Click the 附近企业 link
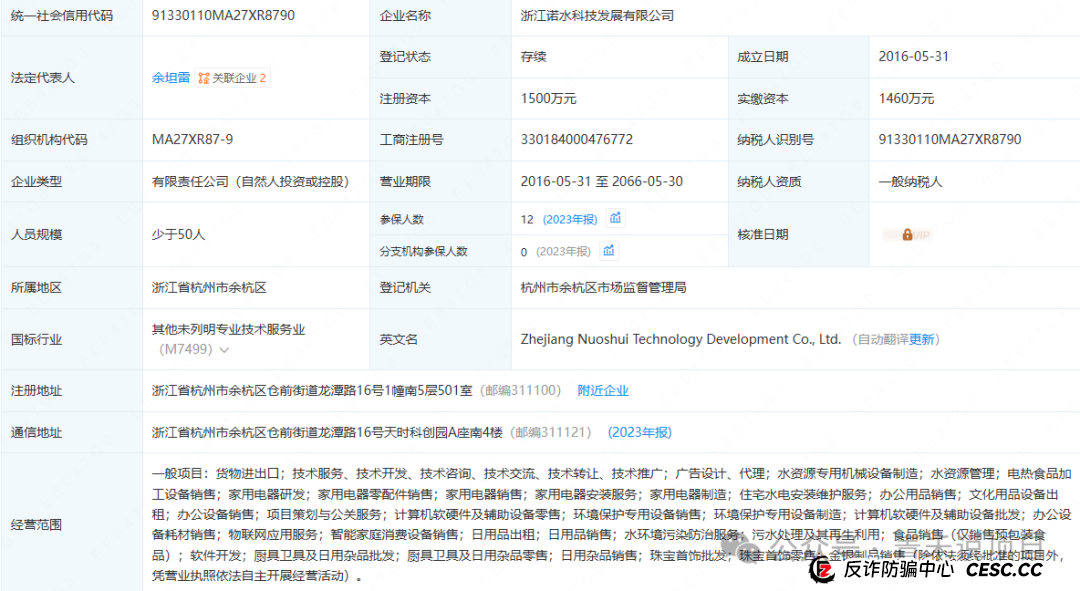Screen dimensions: 1080x591 (x=603, y=391)
